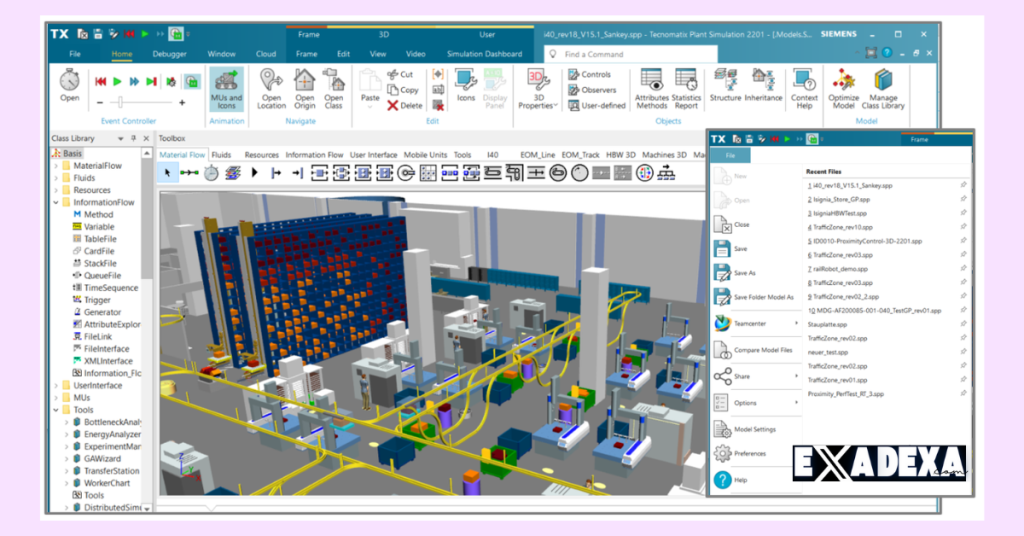
Task: Pin railRobot_demo.spp in Recent Files
Action: [x=963, y=268]
